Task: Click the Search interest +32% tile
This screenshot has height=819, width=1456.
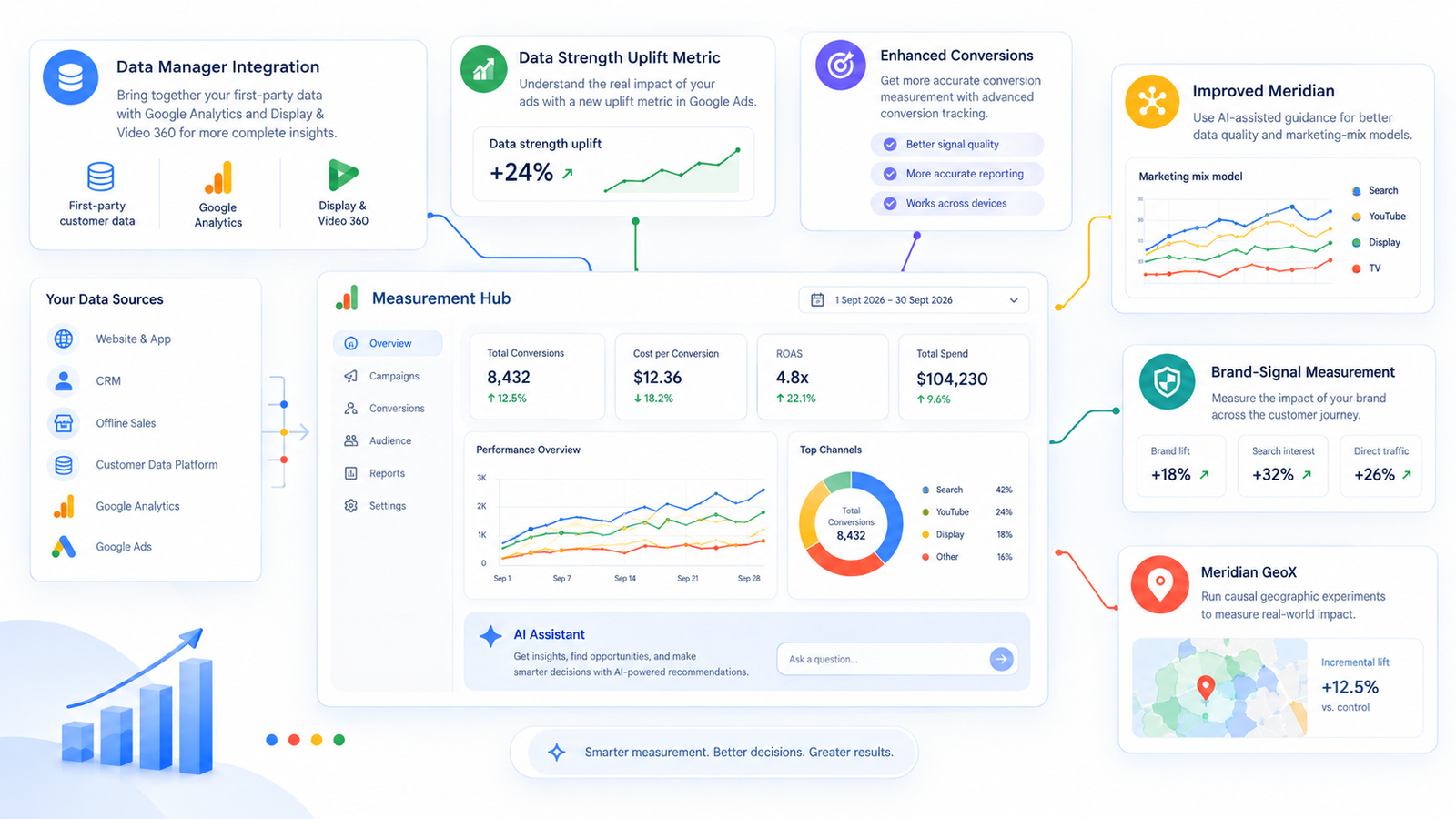Action: pyautogui.click(x=1283, y=466)
